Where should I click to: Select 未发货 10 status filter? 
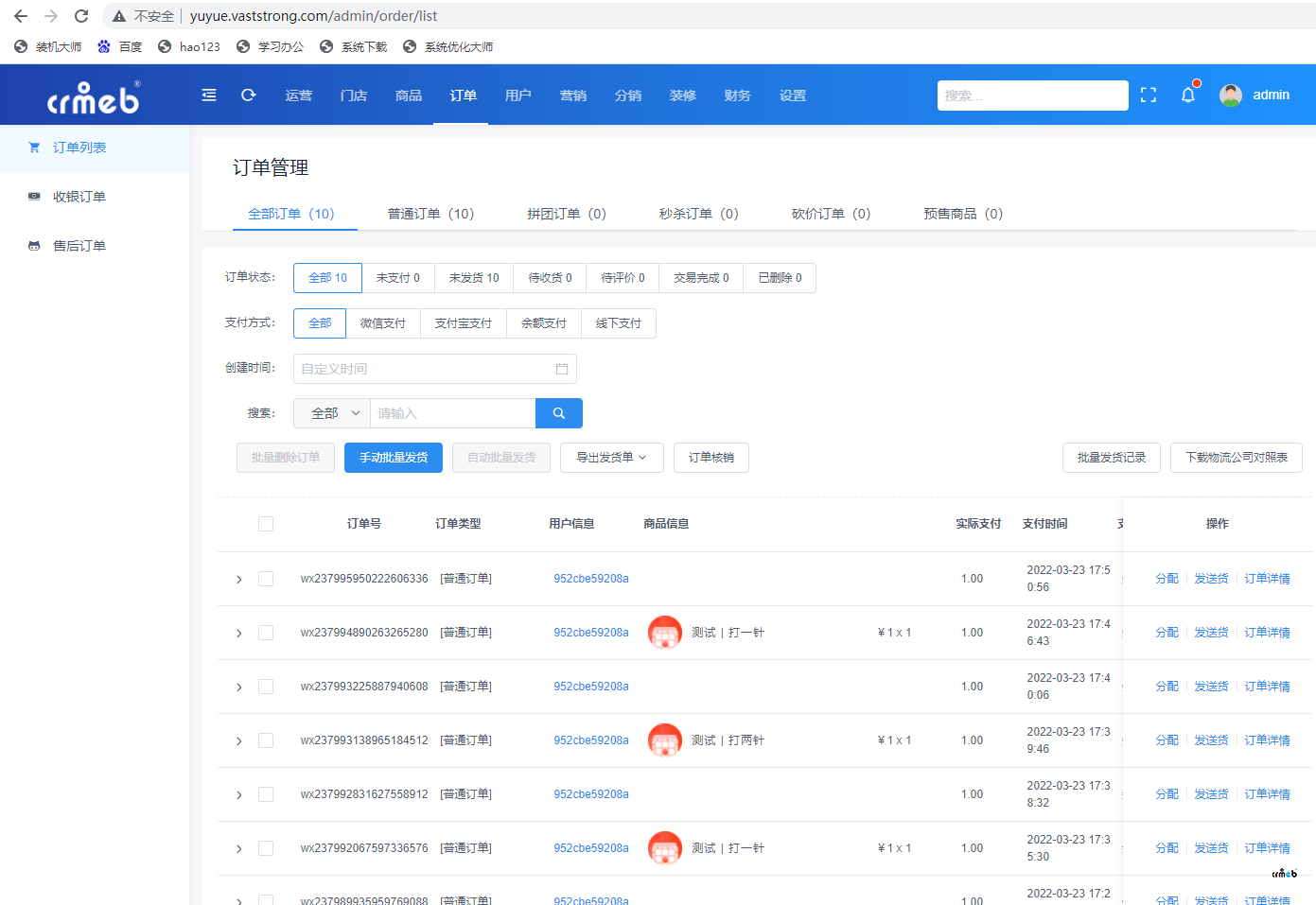coord(474,278)
